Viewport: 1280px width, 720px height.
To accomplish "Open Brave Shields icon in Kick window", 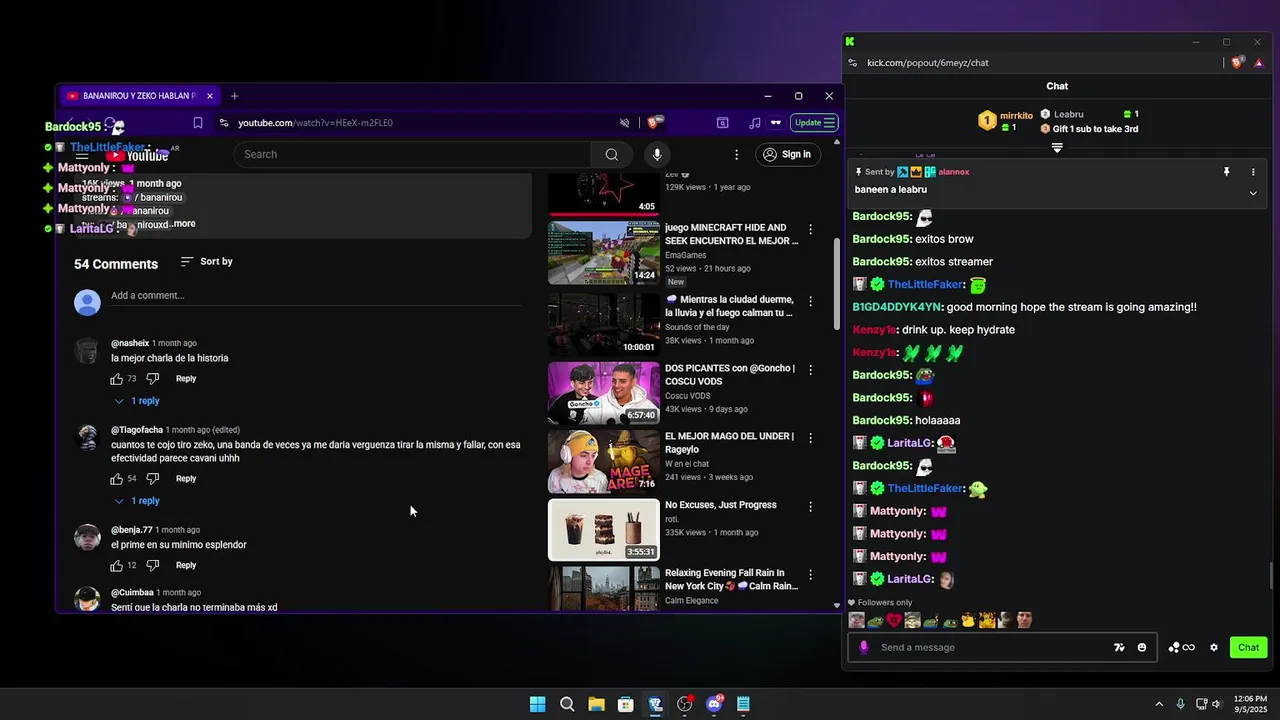I will click(x=1237, y=62).
